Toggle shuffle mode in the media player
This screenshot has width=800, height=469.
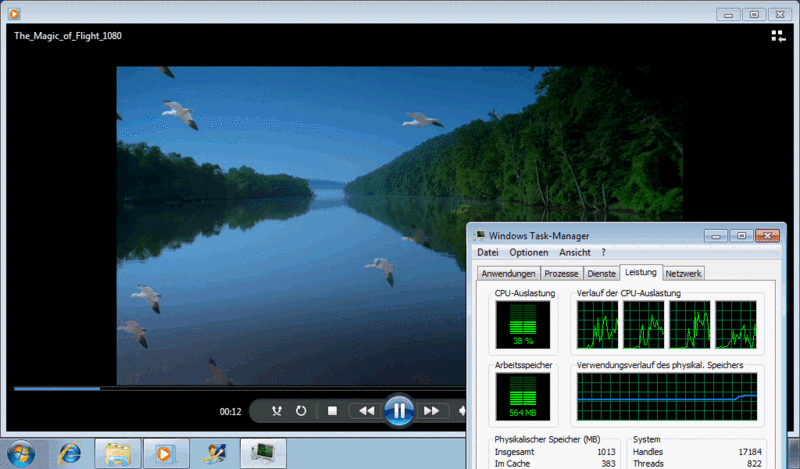[x=277, y=411]
